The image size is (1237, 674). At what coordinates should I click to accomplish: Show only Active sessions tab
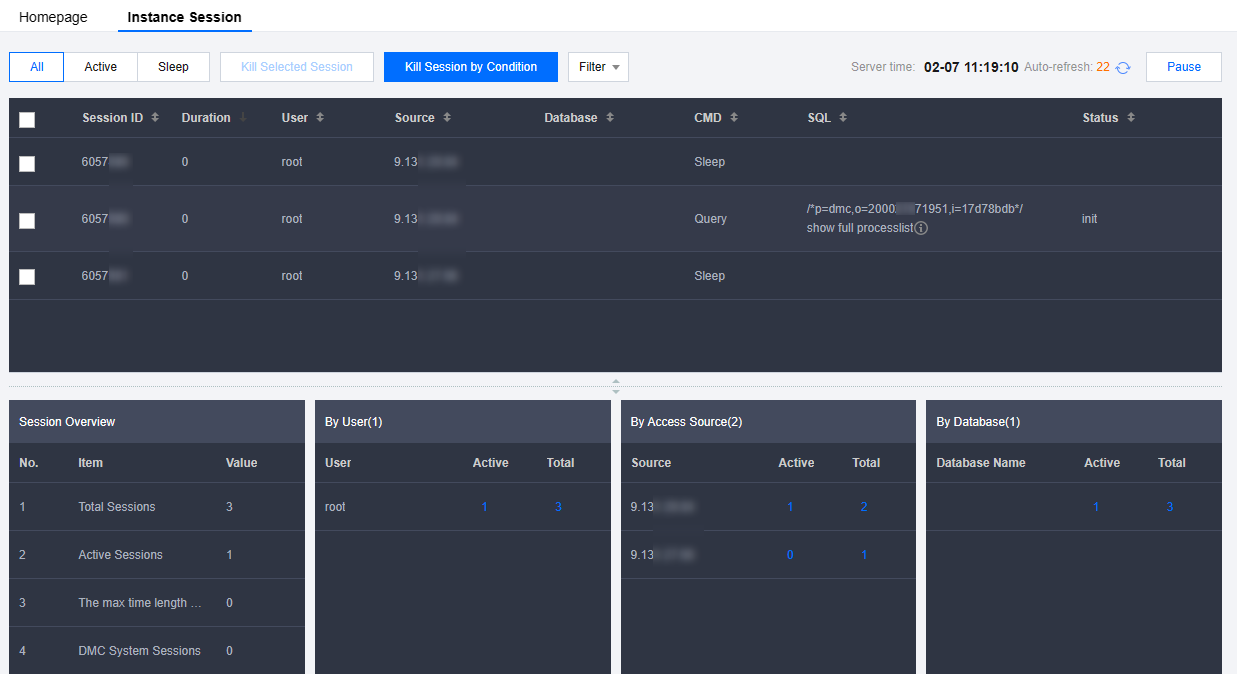pos(100,67)
